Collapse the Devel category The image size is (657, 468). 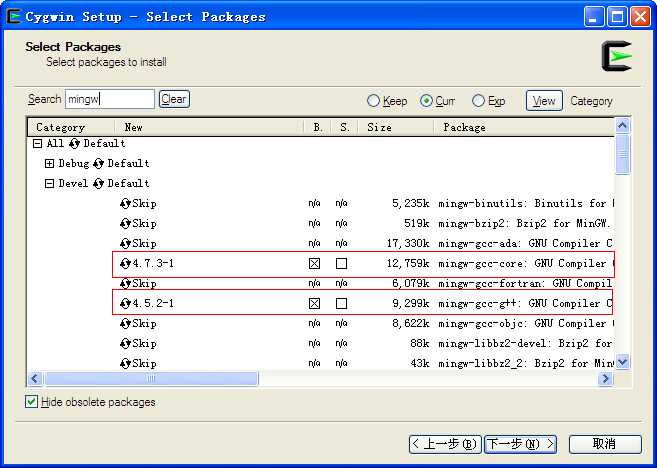[x=49, y=184]
